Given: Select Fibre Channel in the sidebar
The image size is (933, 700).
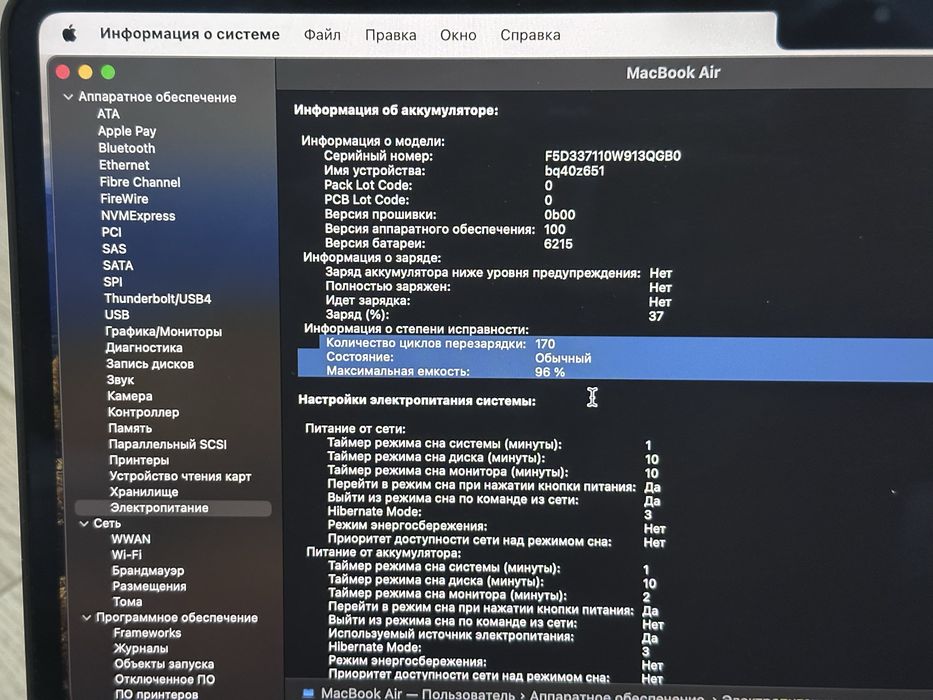Looking at the screenshot, I should (140, 182).
